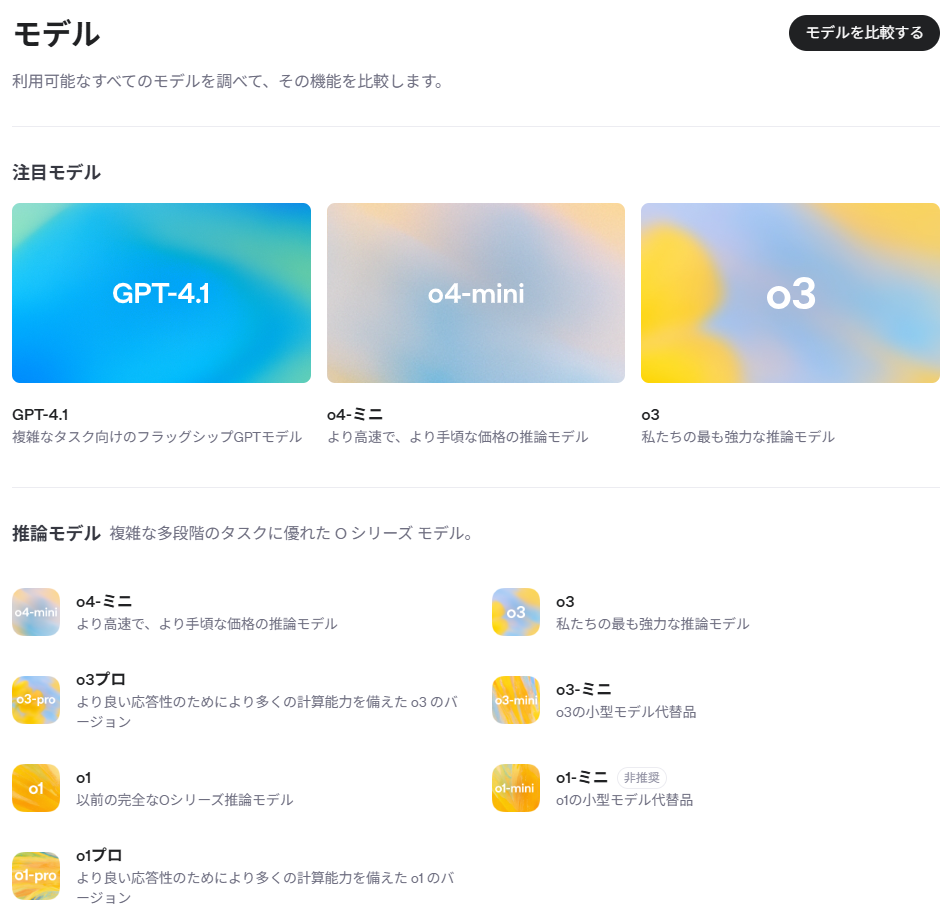
Task: Click the 注目モデル section heading
Action: [56, 172]
